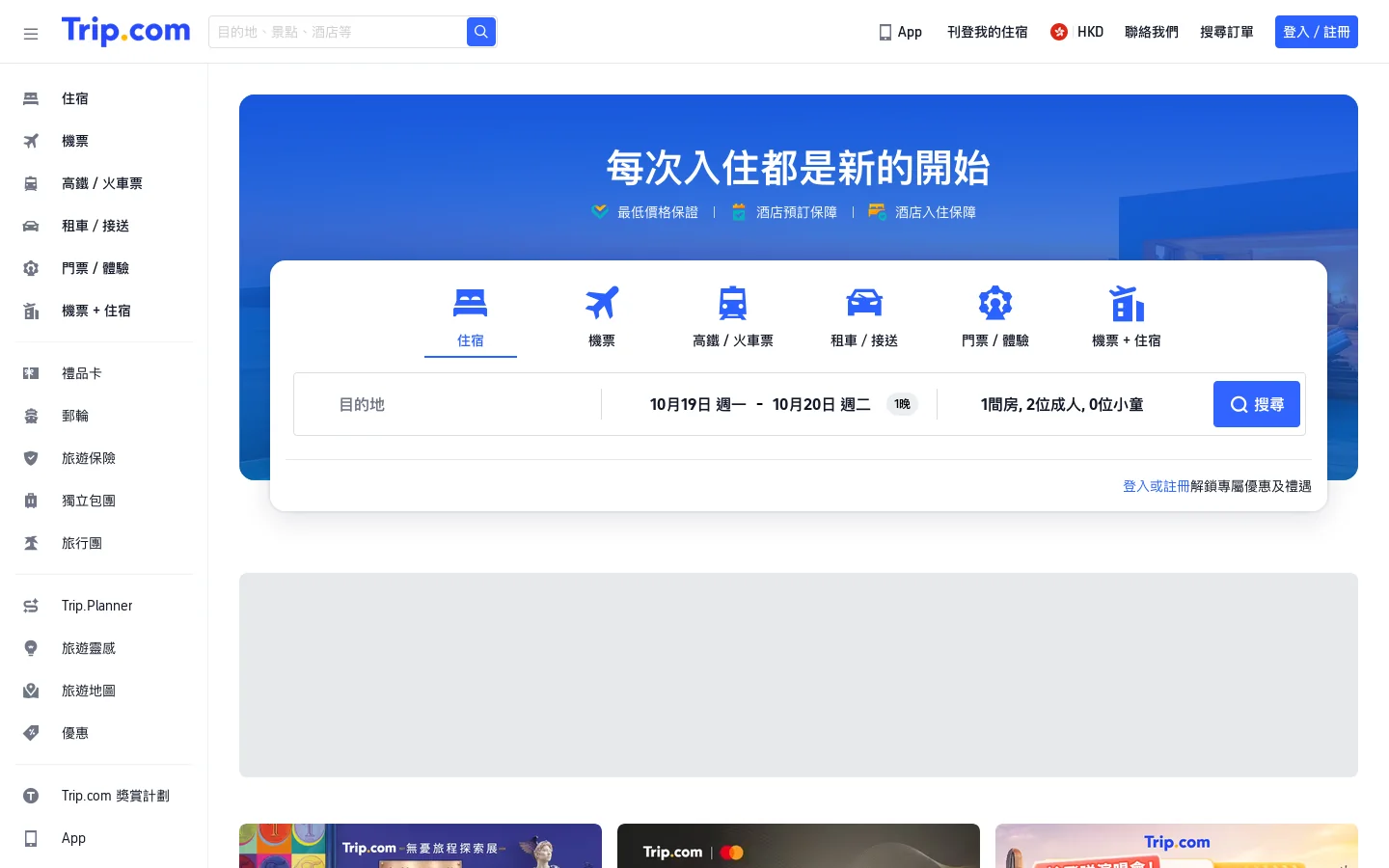Open the hamburger menu icon
1389x868 pixels.
[31, 34]
